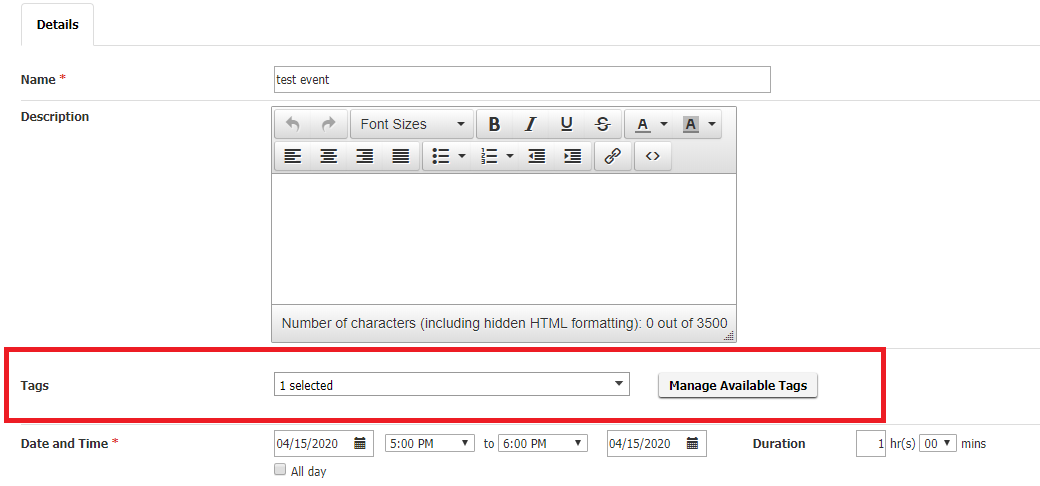This screenshot has width=1040, height=486.
Task: Justify the description text
Action: point(401,156)
